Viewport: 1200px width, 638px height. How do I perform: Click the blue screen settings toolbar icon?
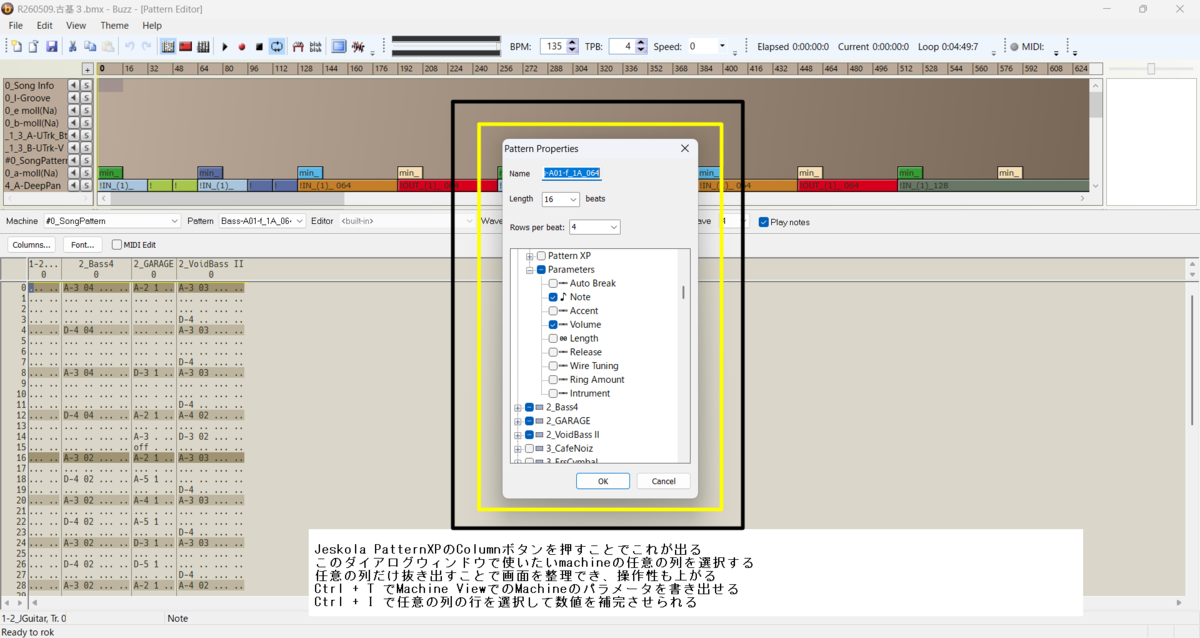click(339, 47)
